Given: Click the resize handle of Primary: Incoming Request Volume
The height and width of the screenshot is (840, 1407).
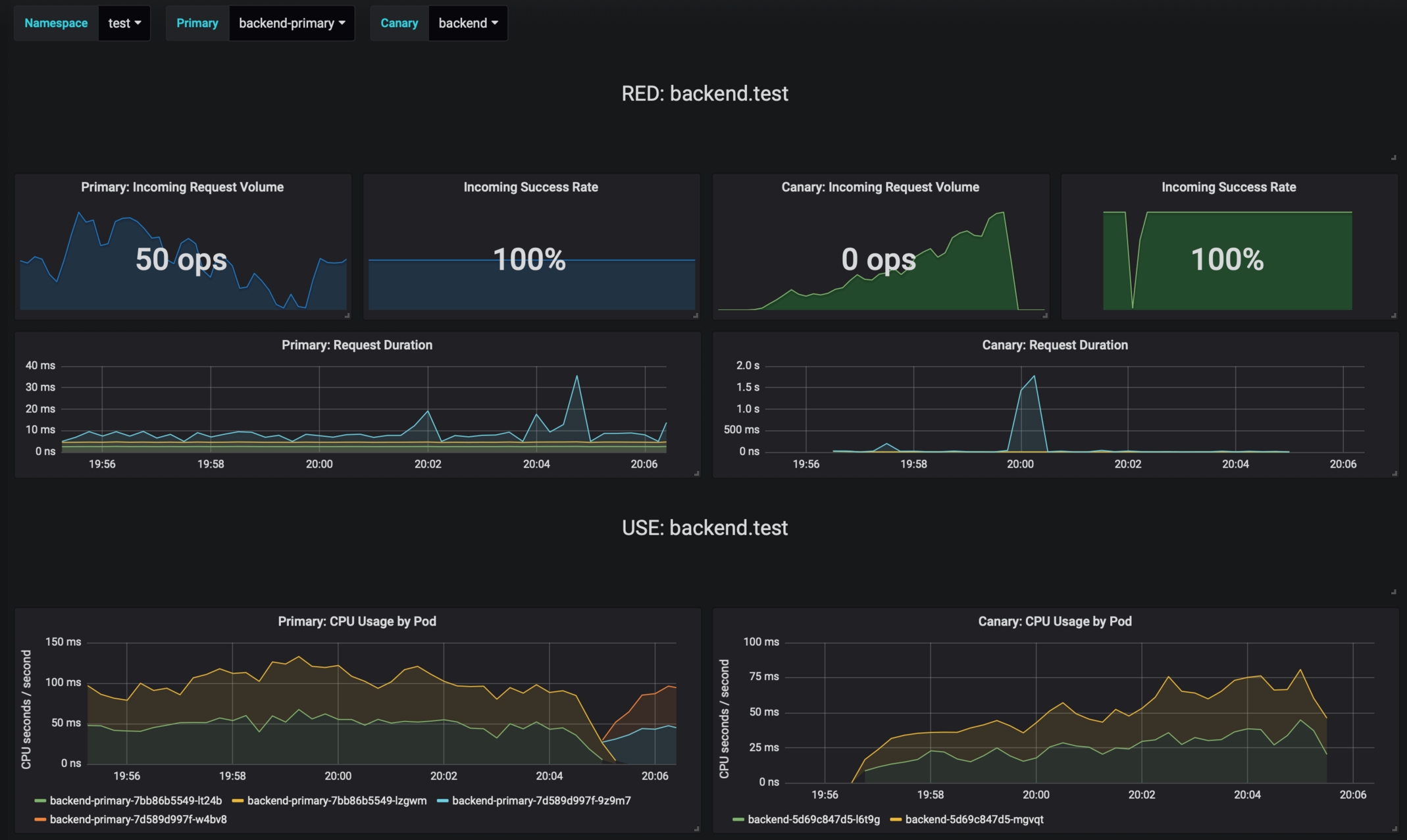Looking at the screenshot, I should tap(347, 316).
